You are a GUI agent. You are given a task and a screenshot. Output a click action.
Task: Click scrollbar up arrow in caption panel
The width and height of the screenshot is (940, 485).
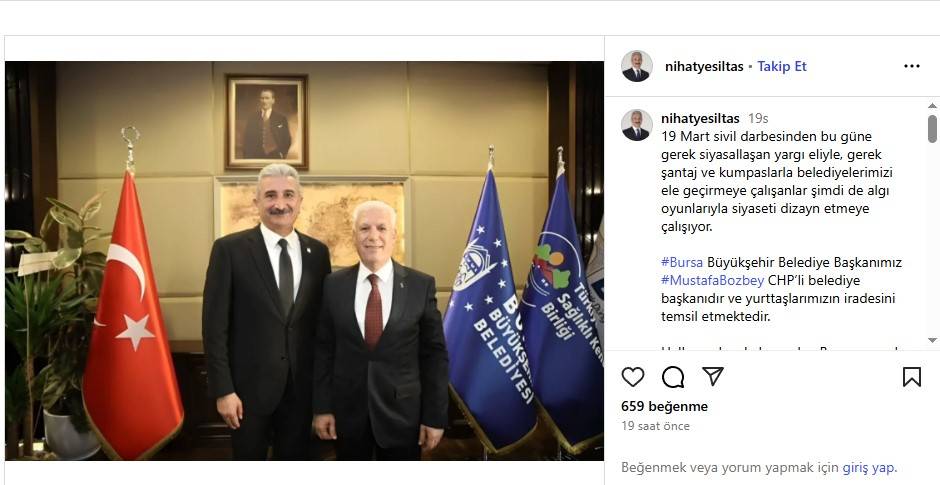point(932,106)
